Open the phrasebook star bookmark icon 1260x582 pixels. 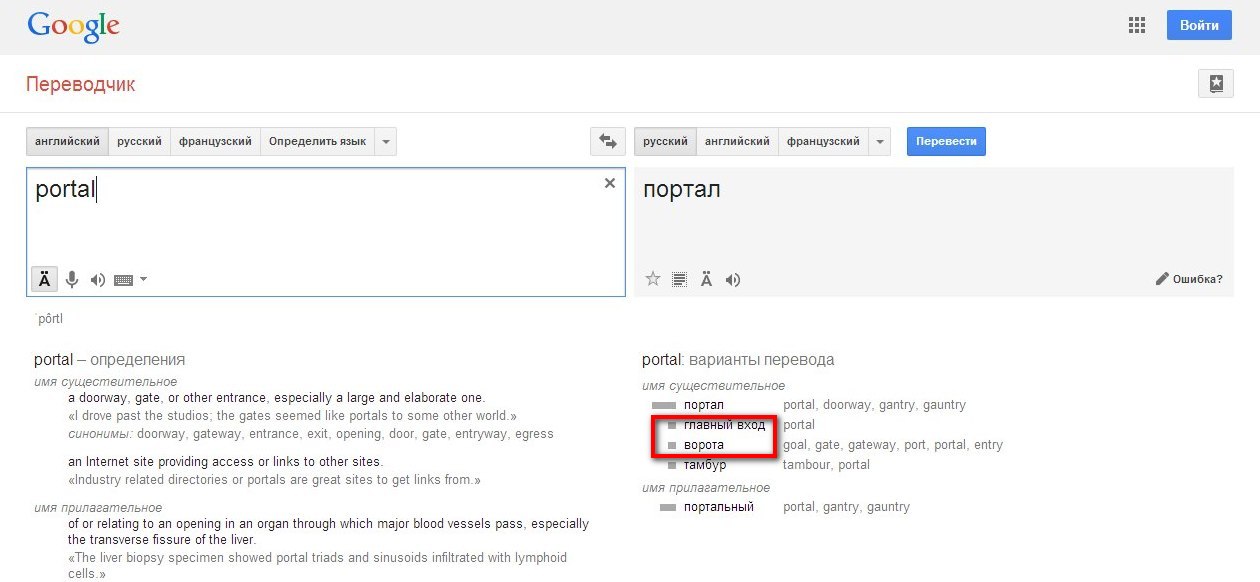[1215, 84]
